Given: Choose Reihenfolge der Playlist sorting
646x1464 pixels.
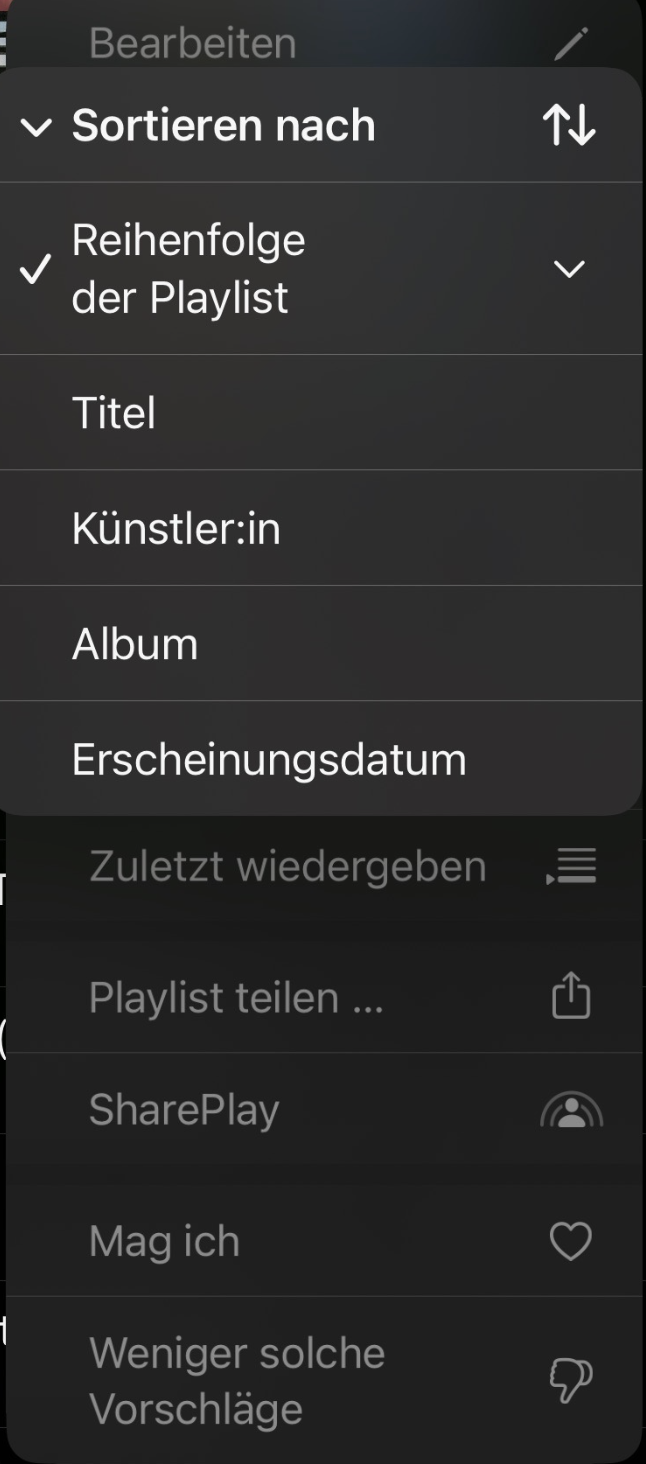Looking at the screenshot, I should coord(188,269).
